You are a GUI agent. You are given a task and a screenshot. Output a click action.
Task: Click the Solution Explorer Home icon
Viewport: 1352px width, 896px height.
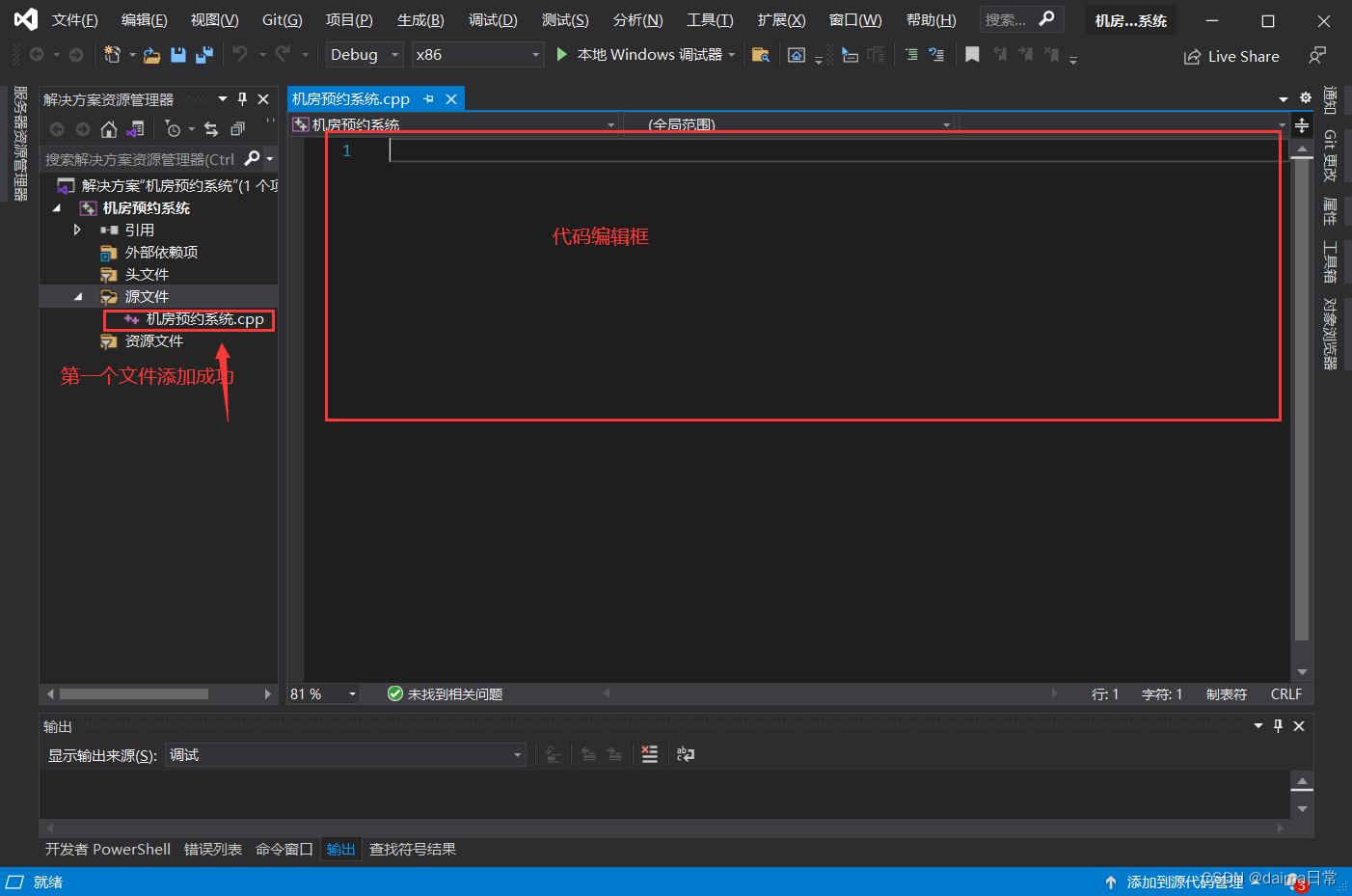[x=109, y=129]
